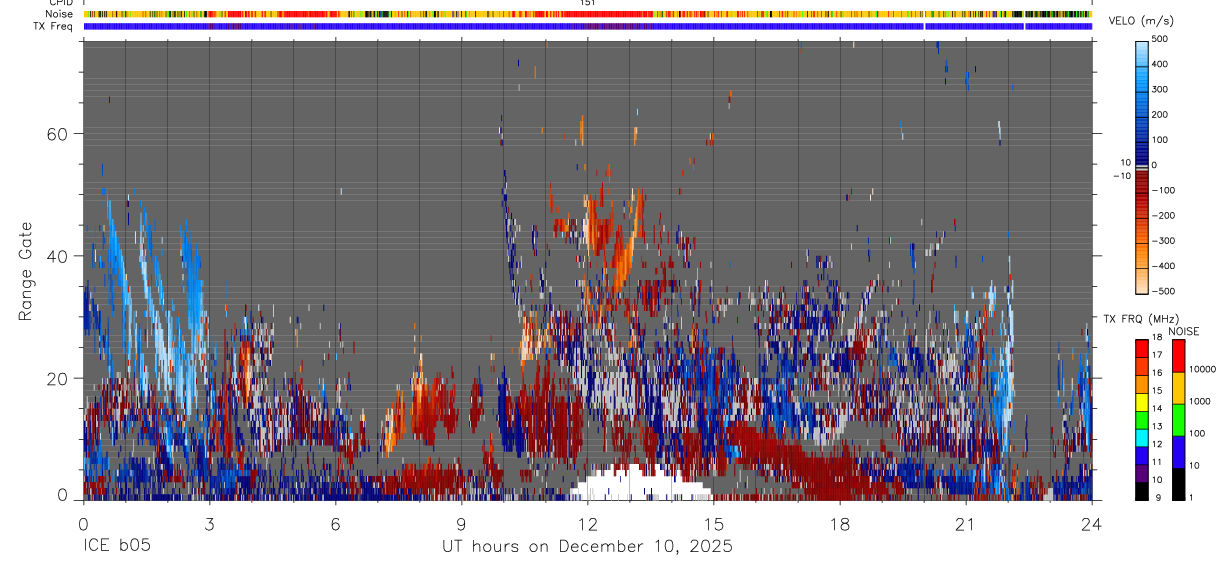Click the "9" hour tick on the time axis
Screen dimensions: 1228x567
coord(462,524)
